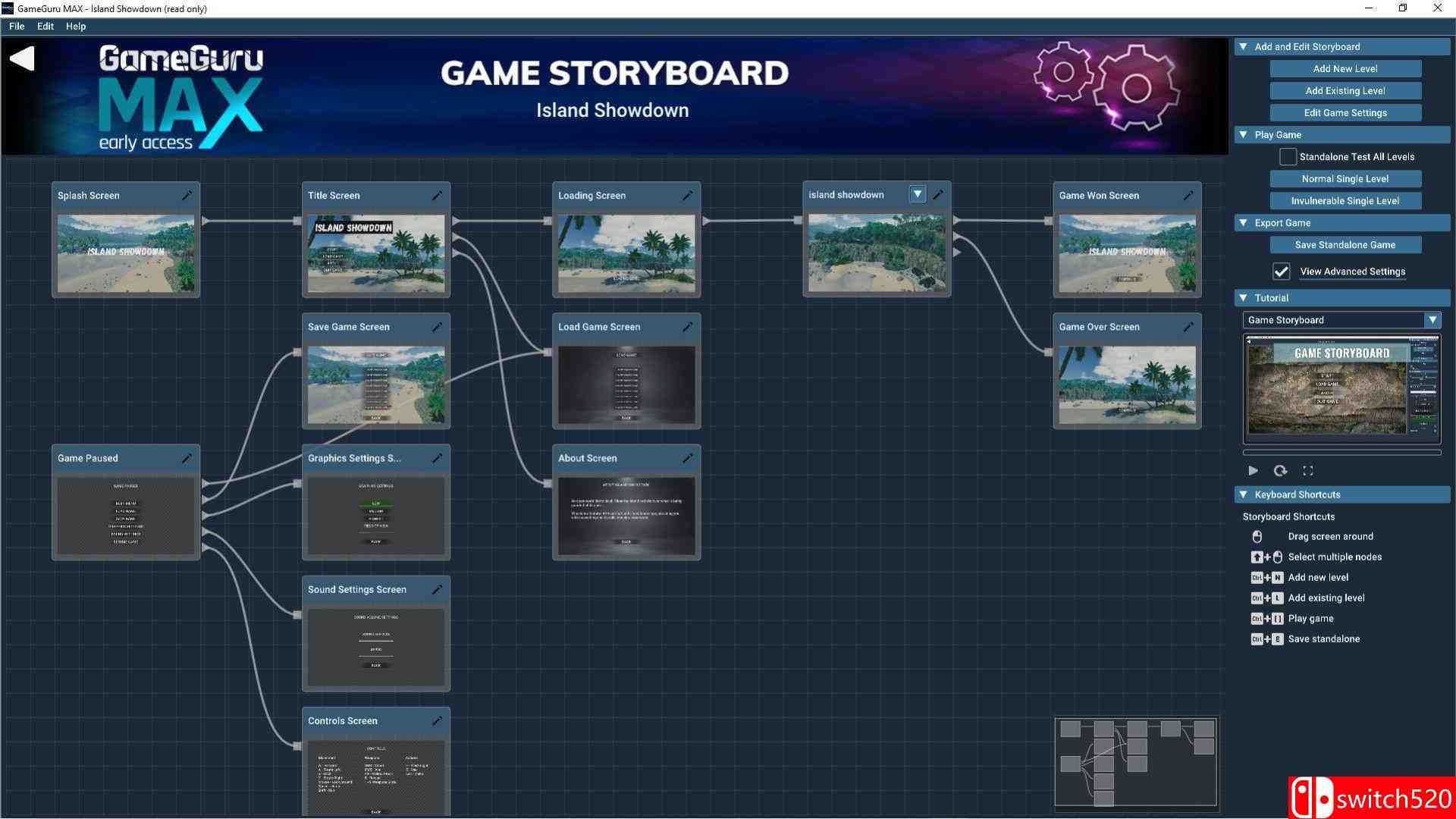Click Title Screen pencil edit icon

click(437, 196)
